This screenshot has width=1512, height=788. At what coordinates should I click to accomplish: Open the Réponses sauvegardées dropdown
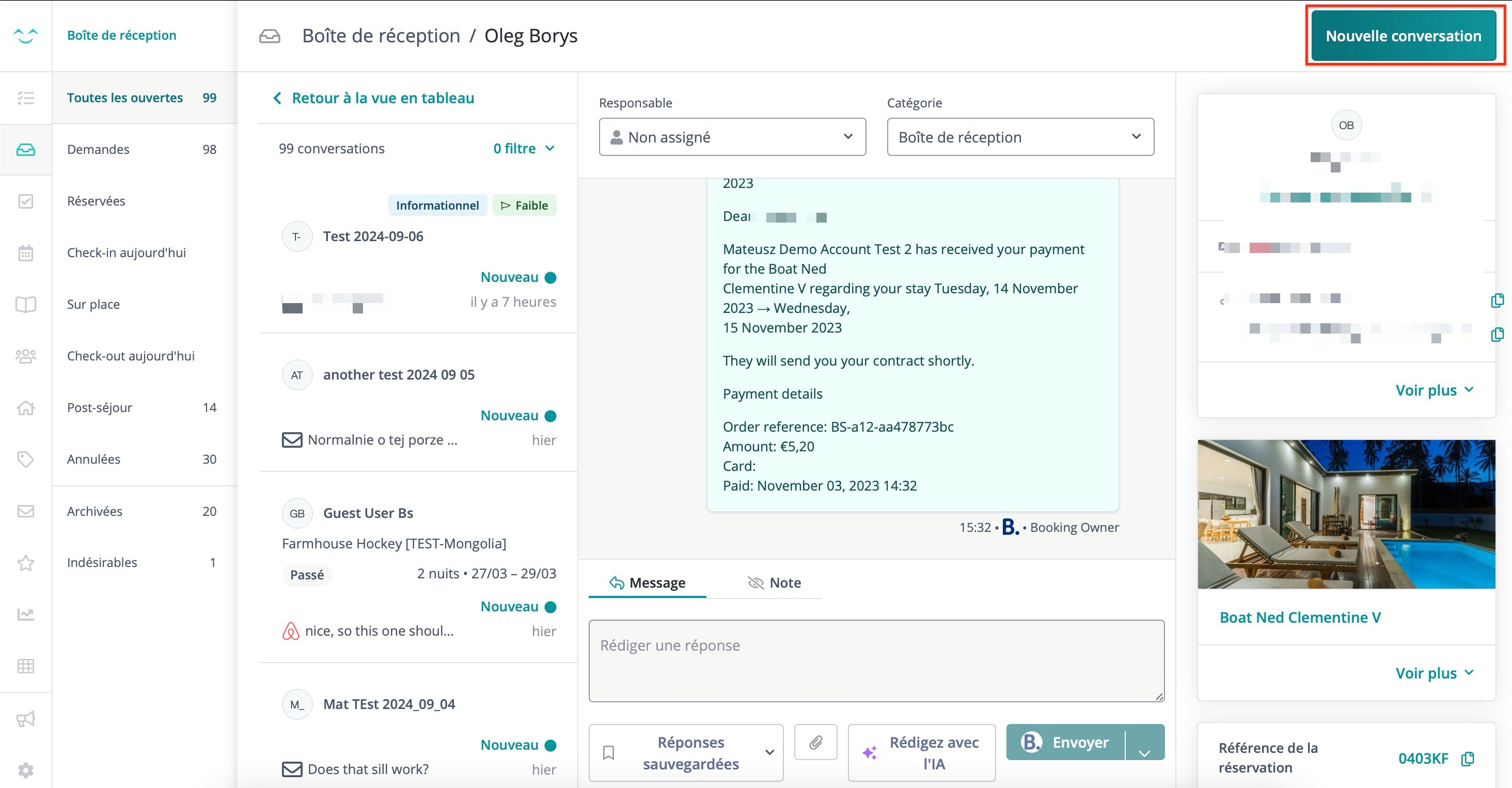click(686, 753)
